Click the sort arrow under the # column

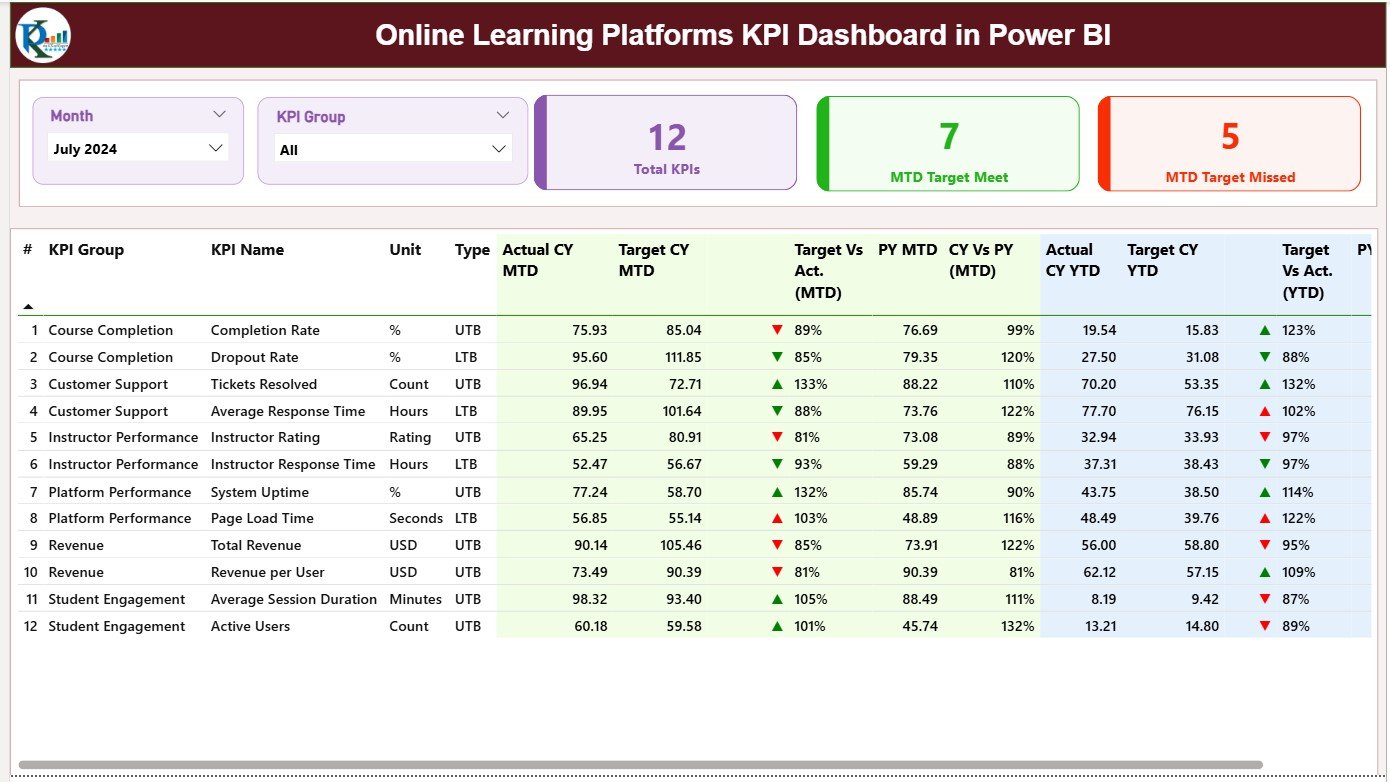point(27,306)
